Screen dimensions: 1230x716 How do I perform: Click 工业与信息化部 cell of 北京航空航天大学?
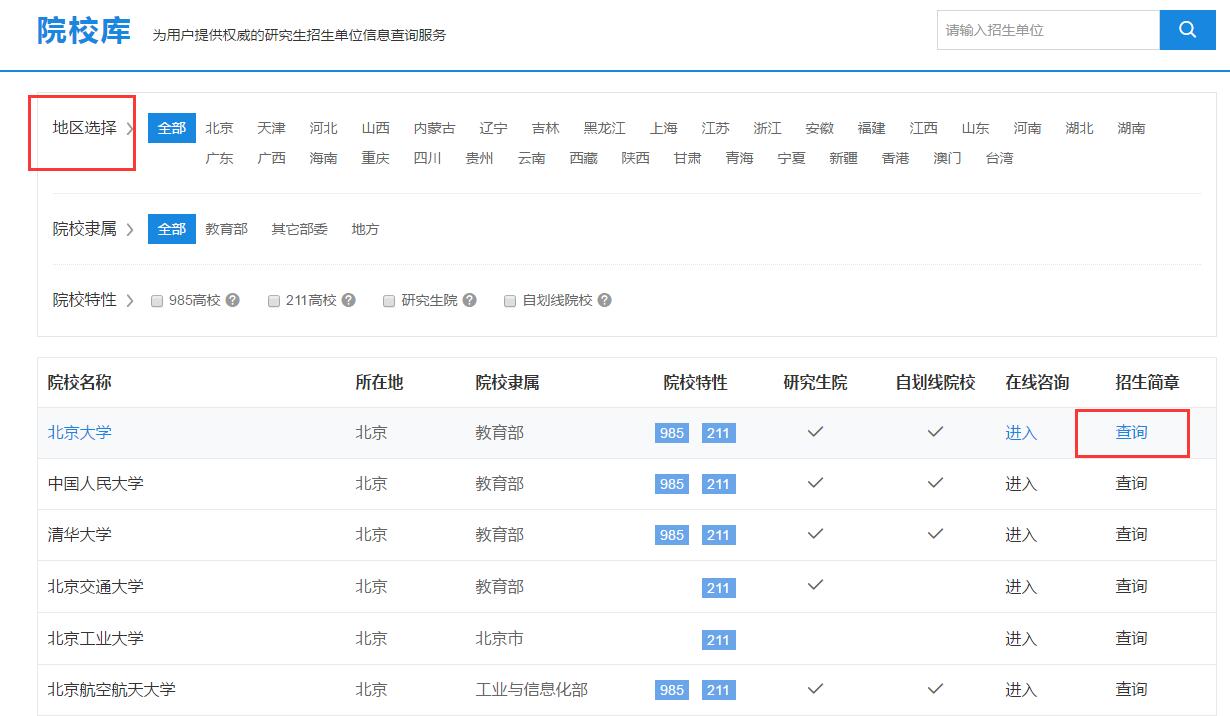(532, 690)
